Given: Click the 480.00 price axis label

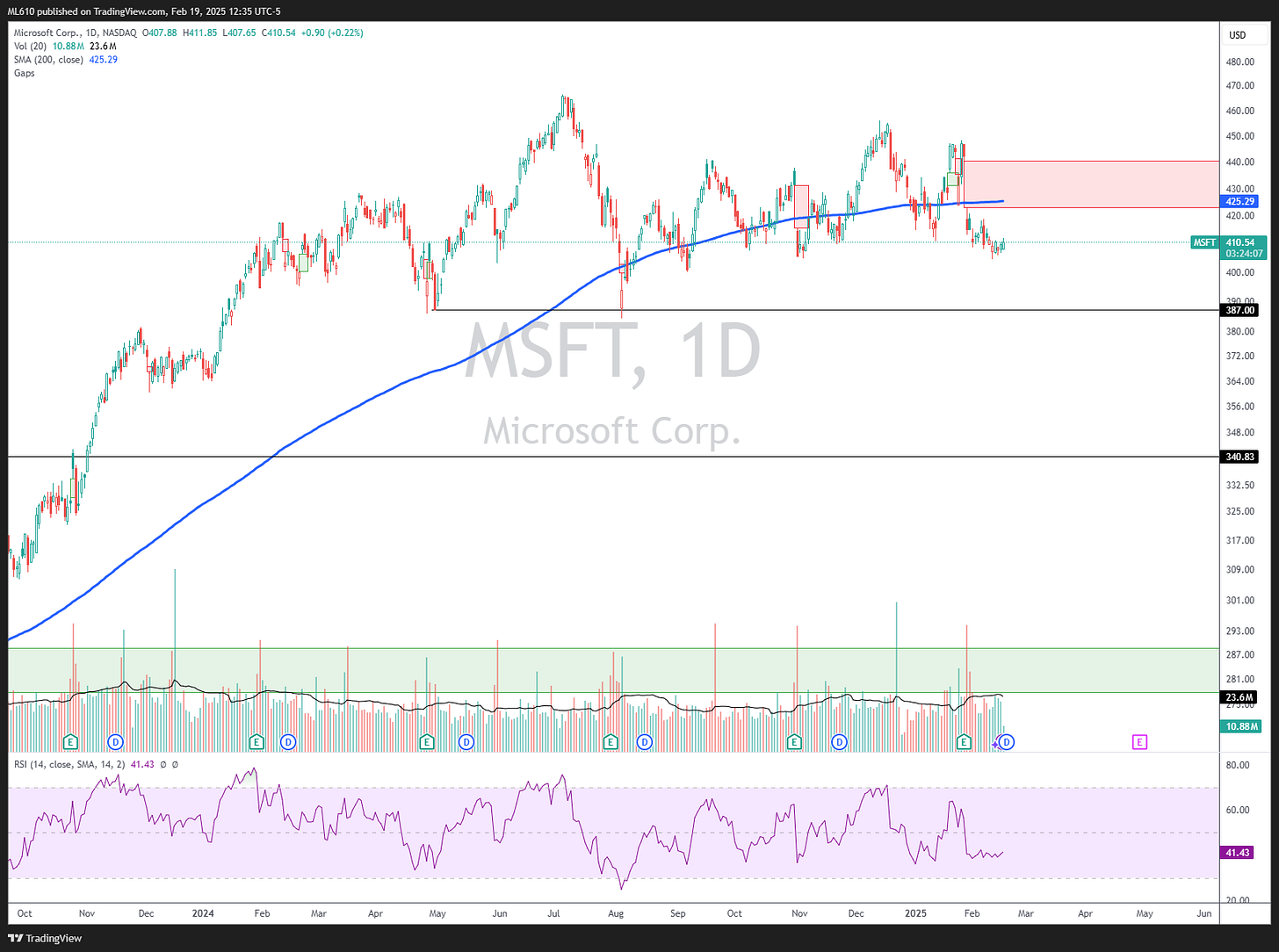Looking at the screenshot, I should (x=1239, y=61).
